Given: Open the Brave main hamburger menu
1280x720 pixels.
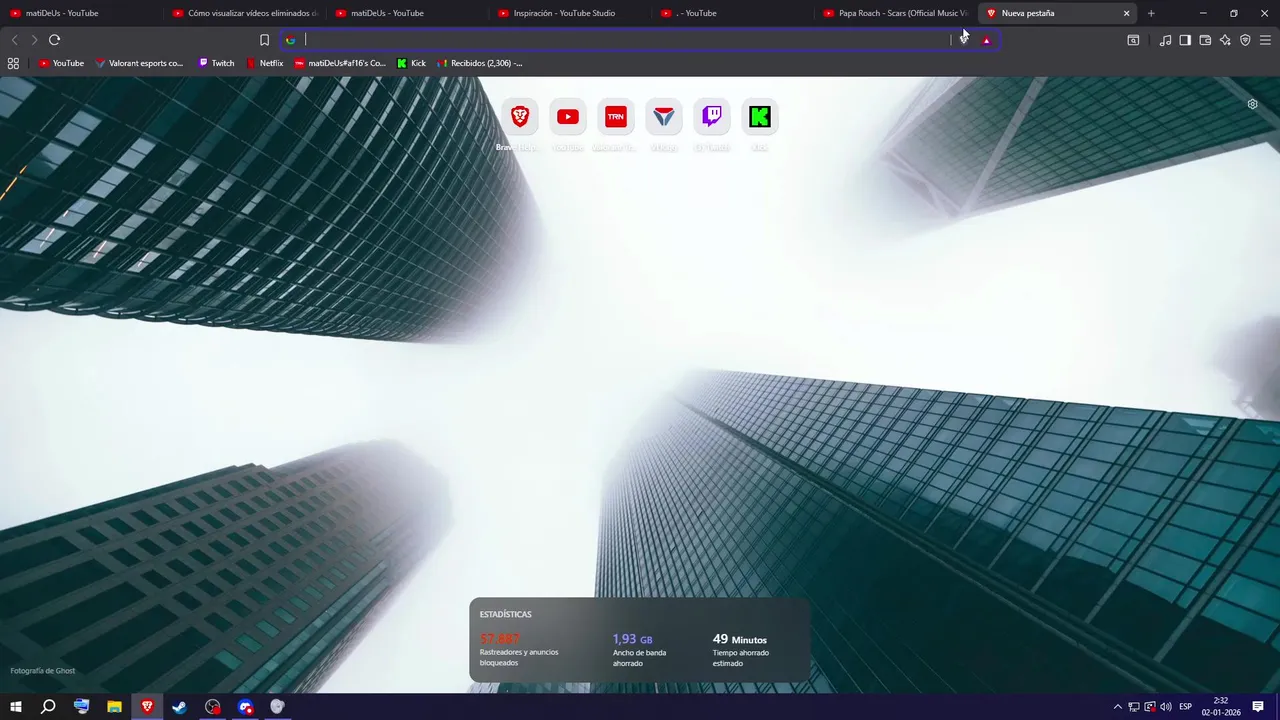Looking at the screenshot, I should point(1265,40).
